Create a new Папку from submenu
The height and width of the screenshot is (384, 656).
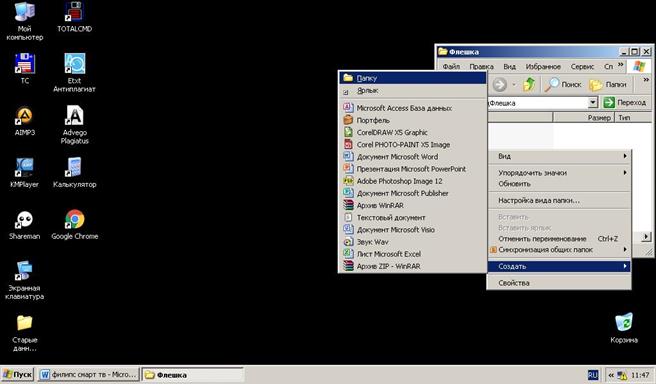coord(412,78)
